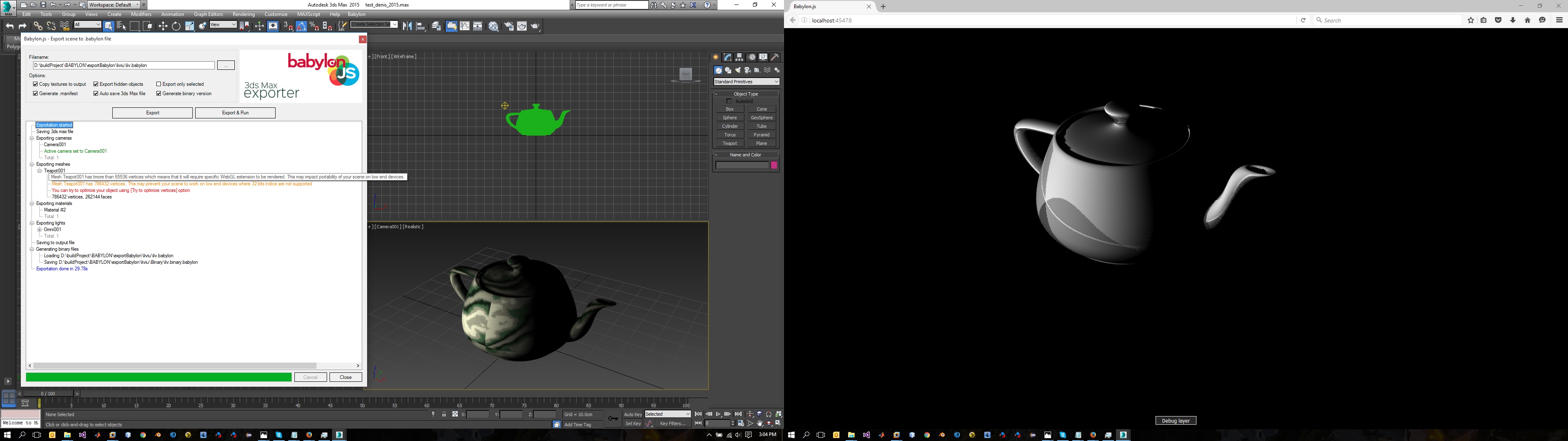Screen dimensions: 1568x441
Task: Open the Rendering menu
Action: coord(243,14)
